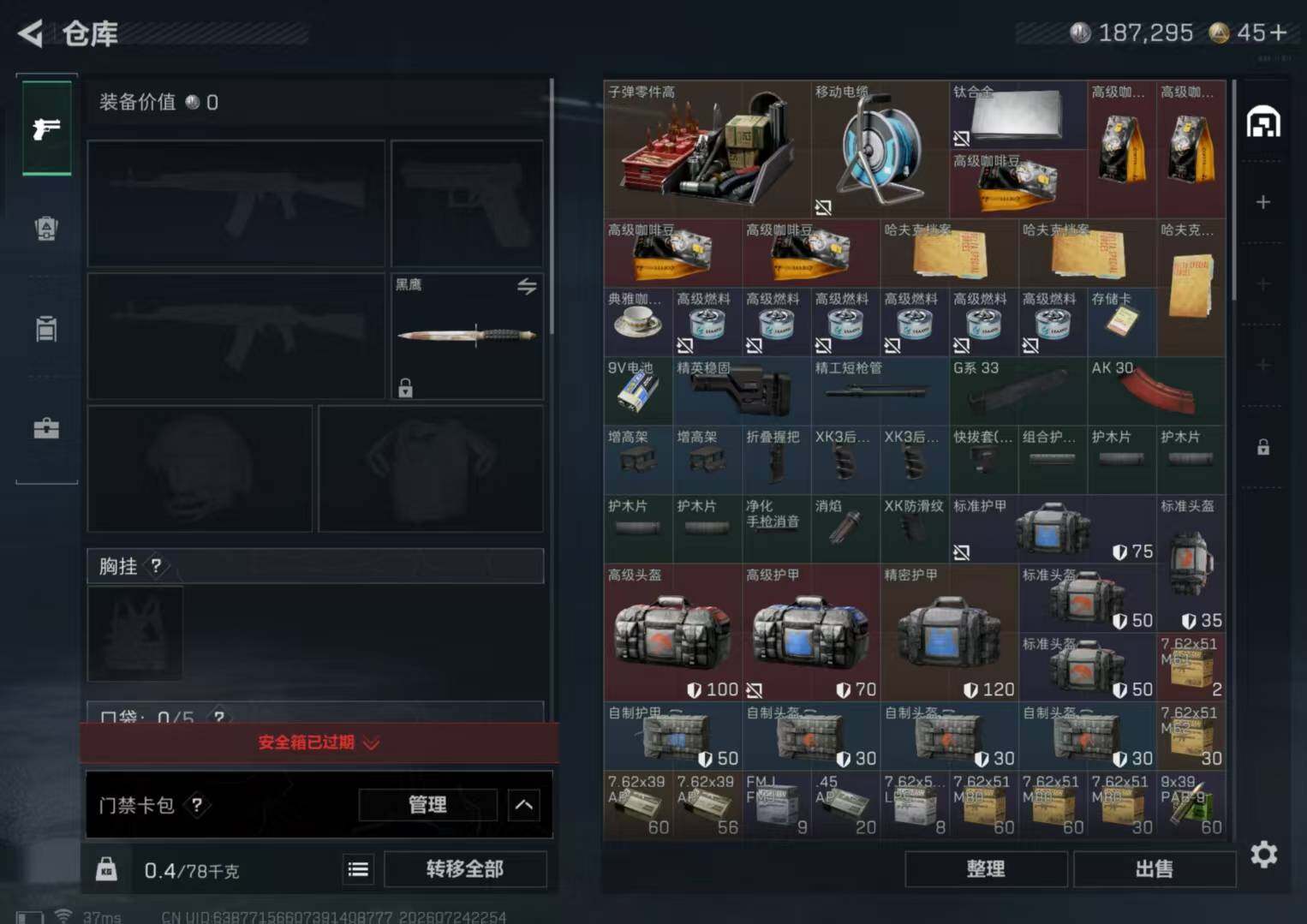Select the 7.62x39 ammo stack of 56

point(707,805)
